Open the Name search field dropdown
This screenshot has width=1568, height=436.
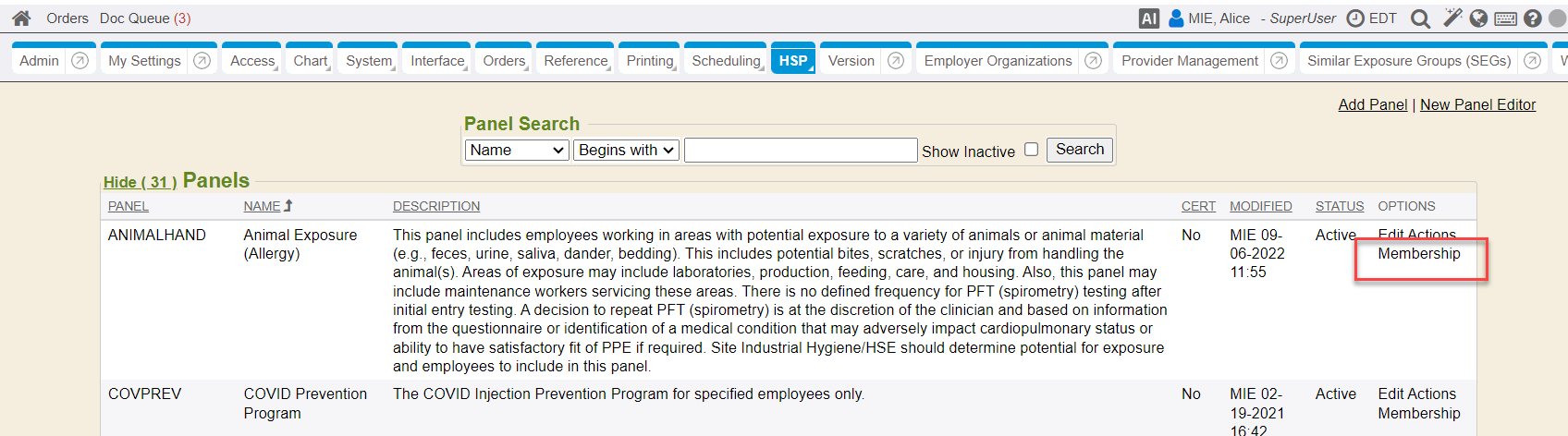[x=516, y=151]
